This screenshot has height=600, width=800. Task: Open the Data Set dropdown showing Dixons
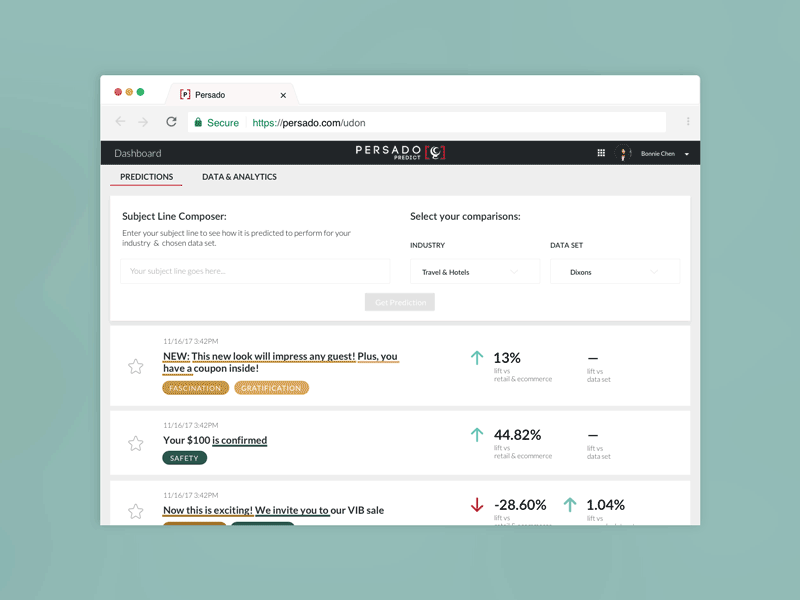click(x=614, y=271)
